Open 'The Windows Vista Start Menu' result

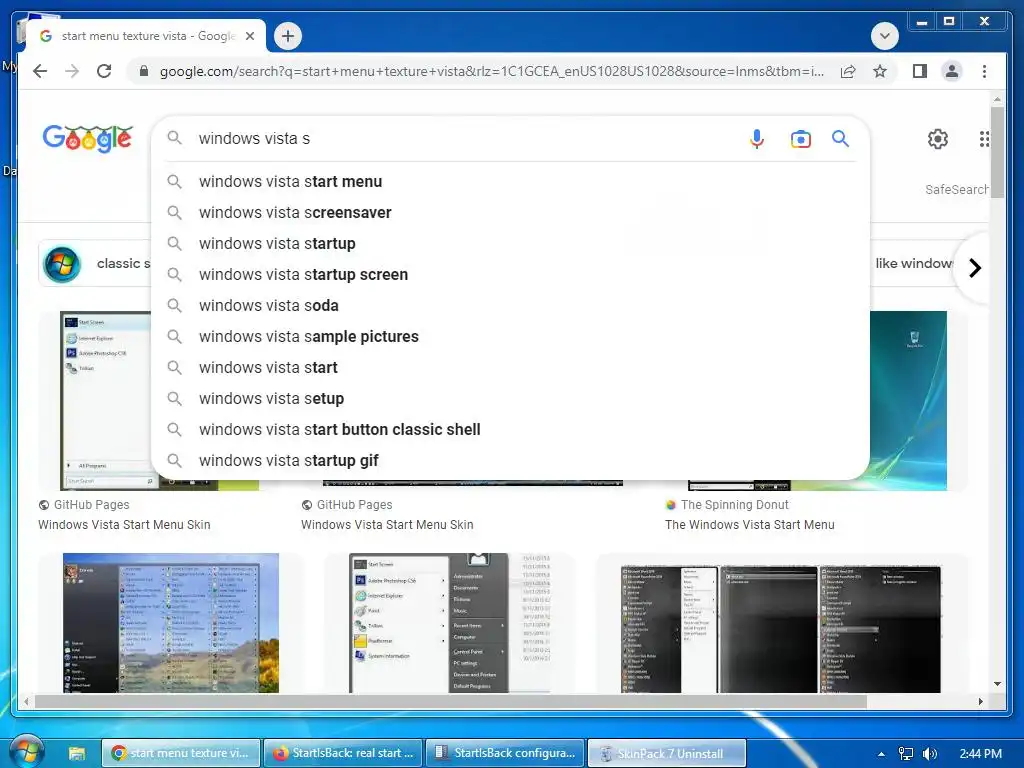(x=750, y=524)
